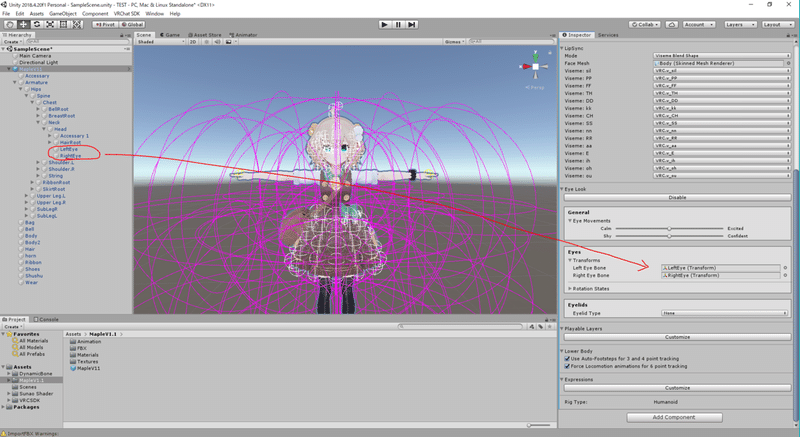Click Customize under Playable Layers
This screenshot has width=800, height=437.
pyautogui.click(x=677, y=337)
